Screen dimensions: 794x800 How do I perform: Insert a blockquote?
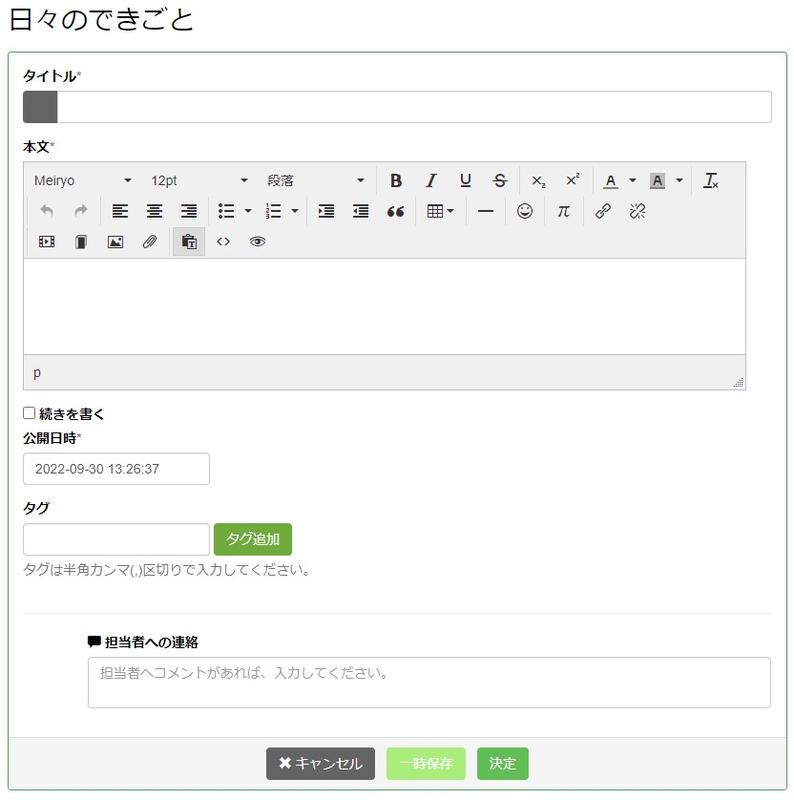click(x=395, y=211)
